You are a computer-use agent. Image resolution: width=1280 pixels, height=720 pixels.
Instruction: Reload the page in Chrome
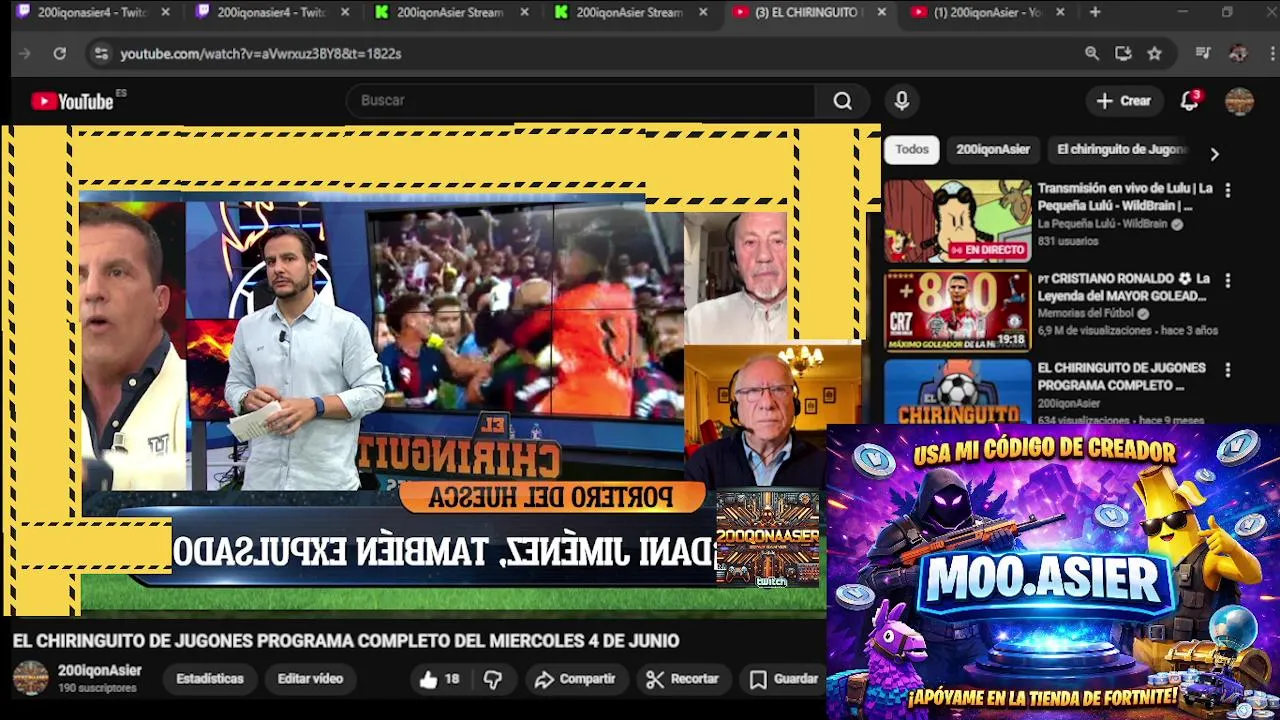60,54
